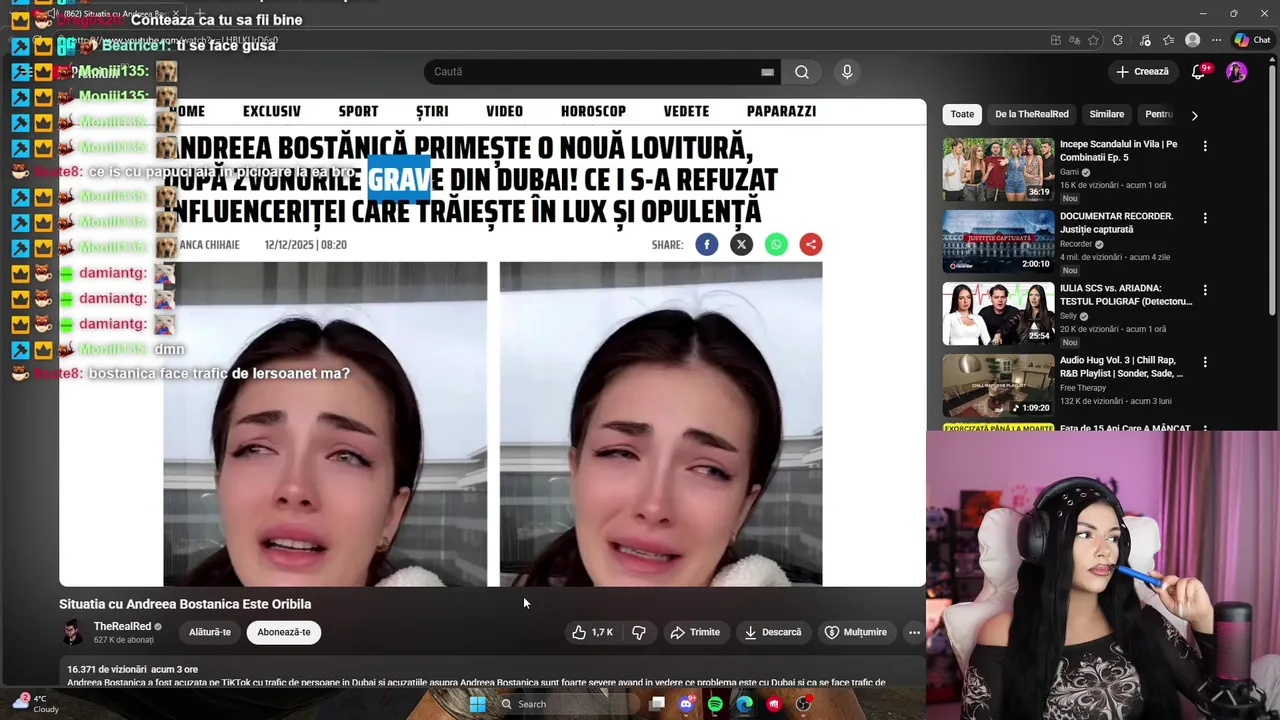Image resolution: width=1280 pixels, height=720 pixels.
Task: Click the video player area
Action: tap(493, 342)
